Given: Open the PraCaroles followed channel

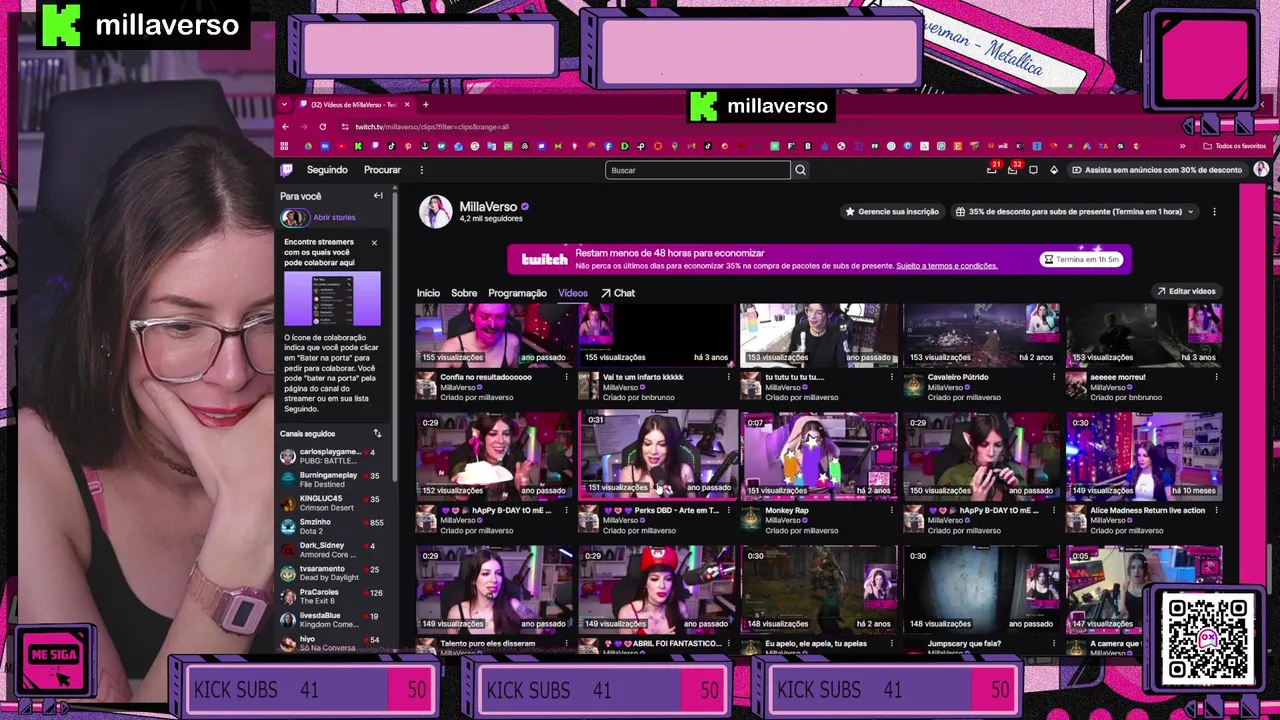Looking at the screenshot, I should 330,596.
